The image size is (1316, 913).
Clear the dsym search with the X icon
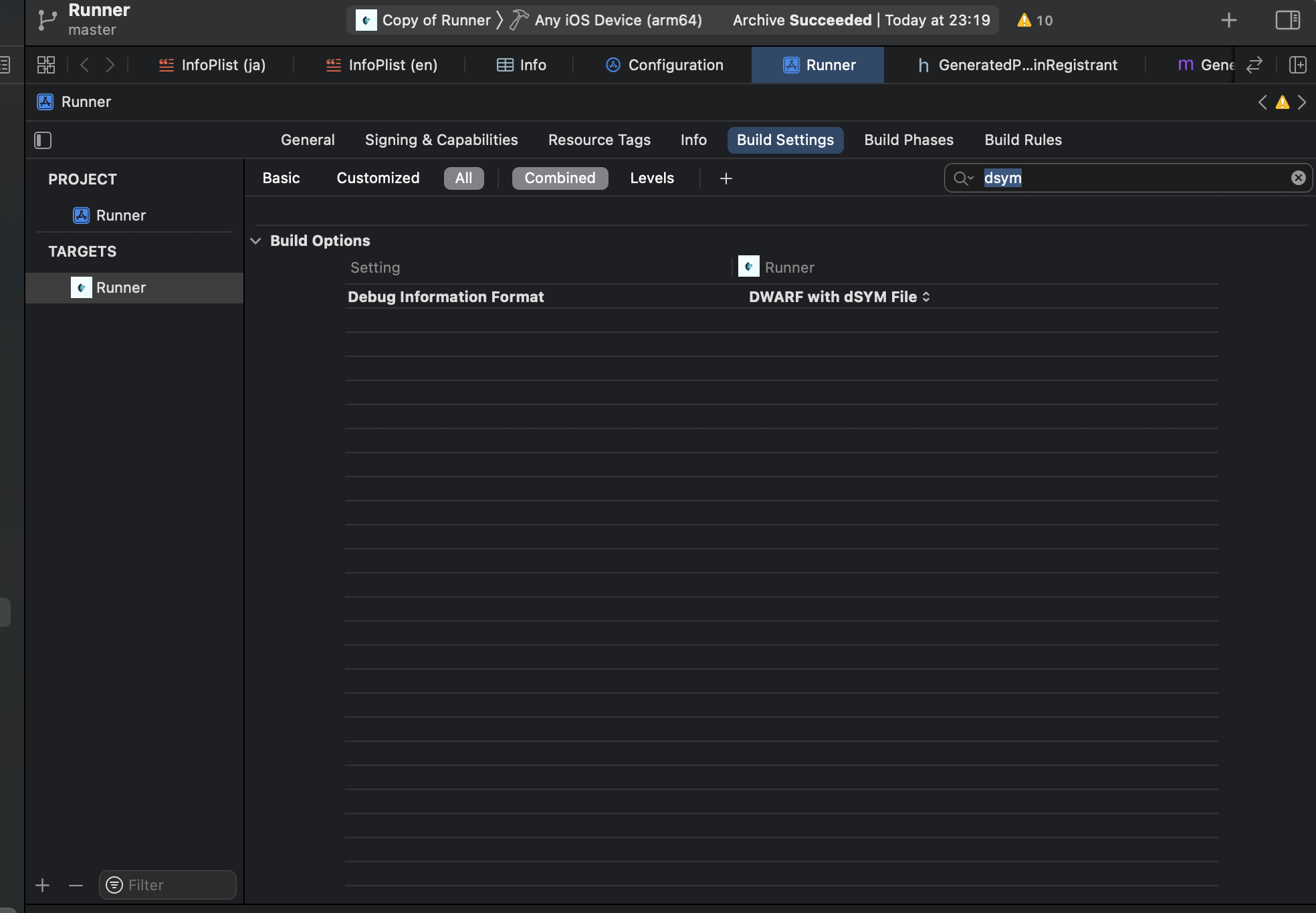1298,177
